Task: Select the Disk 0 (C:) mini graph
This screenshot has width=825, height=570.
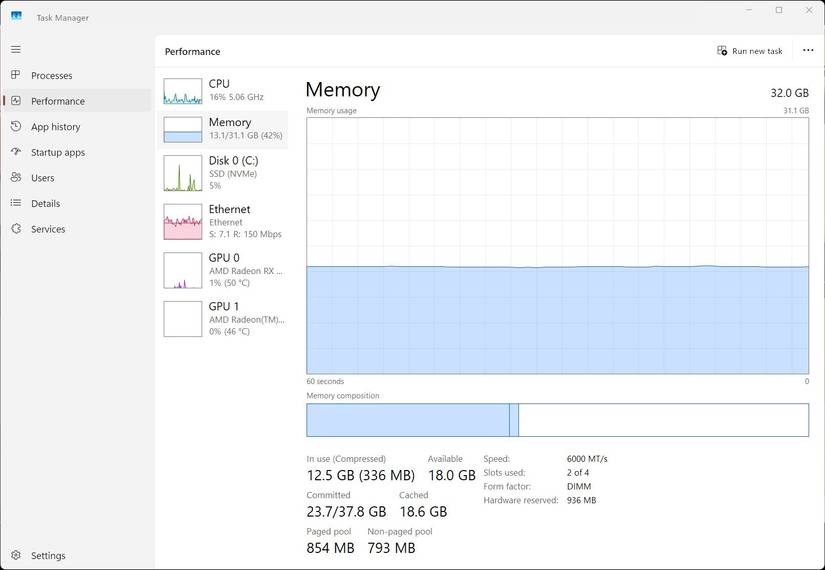Action: coord(183,173)
